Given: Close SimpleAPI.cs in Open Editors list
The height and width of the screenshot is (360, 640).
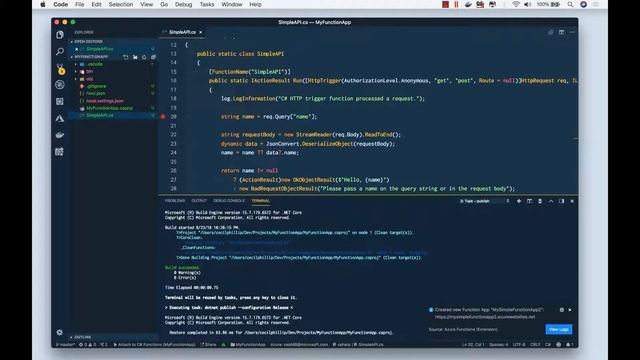Looking at the screenshot, I should click(x=76, y=49).
